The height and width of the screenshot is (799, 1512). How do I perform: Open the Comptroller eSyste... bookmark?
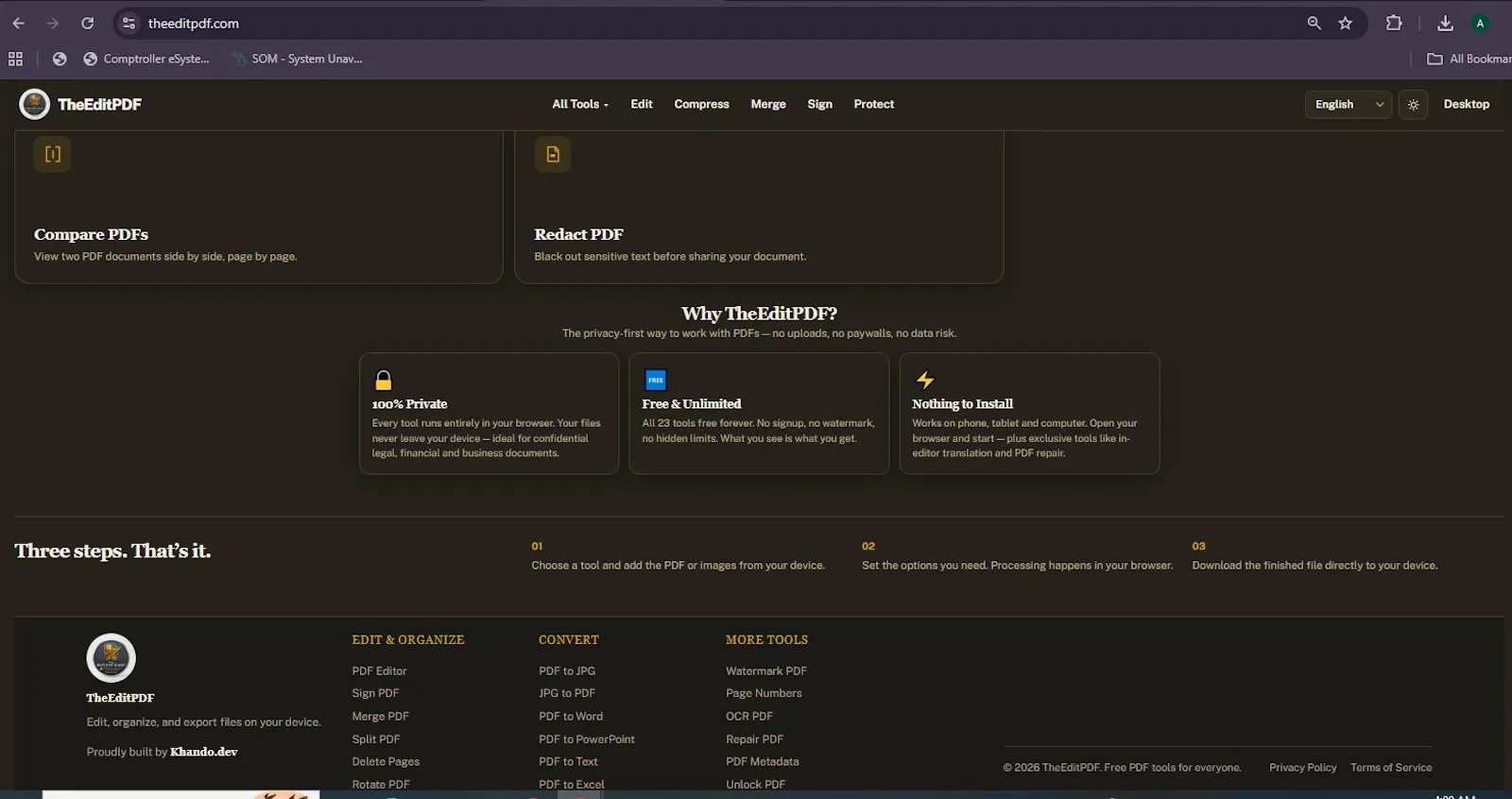pyautogui.click(x=146, y=59)
